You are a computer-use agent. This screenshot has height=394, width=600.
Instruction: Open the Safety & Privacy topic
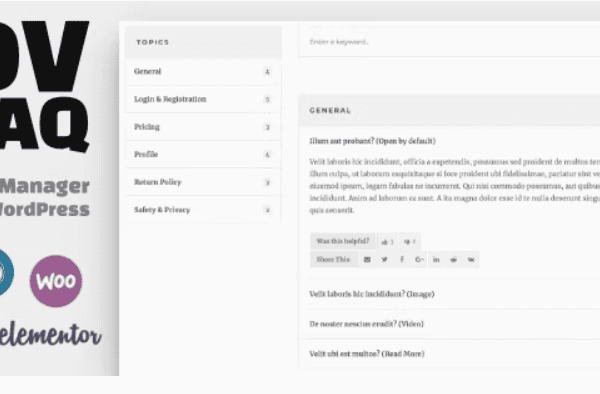tap(203, 210)
